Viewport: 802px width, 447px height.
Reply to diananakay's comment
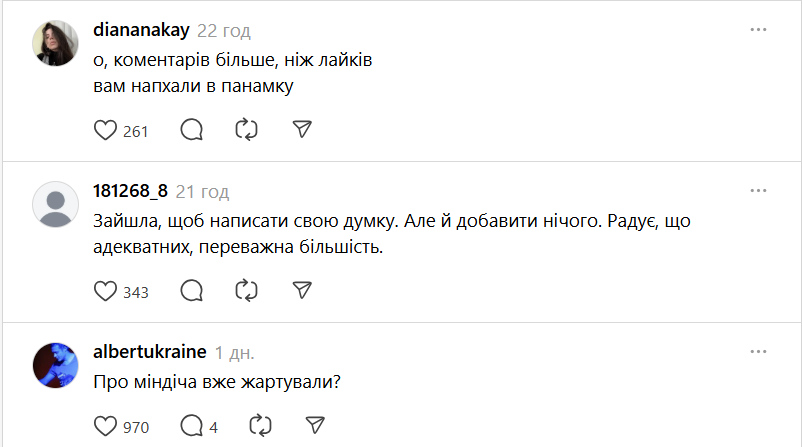click(x=192, y=129)
